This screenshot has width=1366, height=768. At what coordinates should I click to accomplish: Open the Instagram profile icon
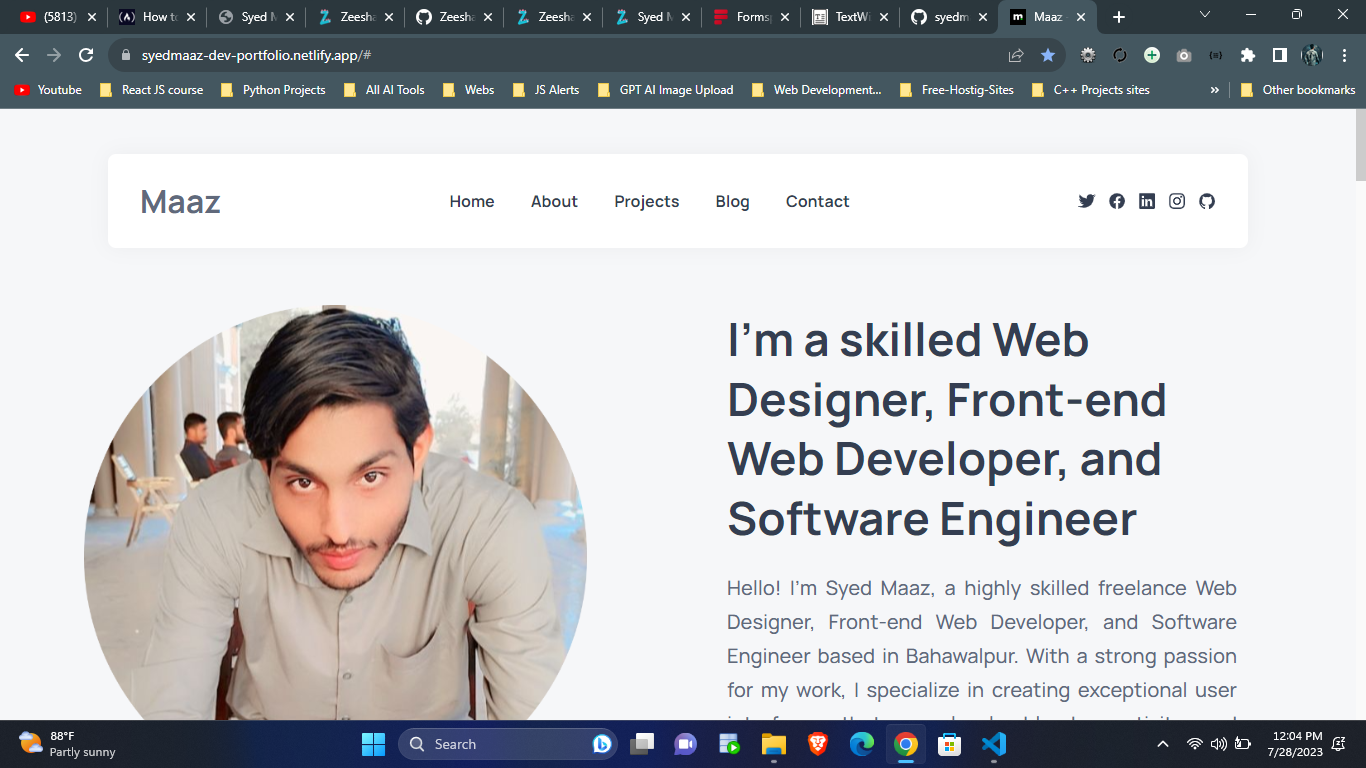pos(1177,201)
